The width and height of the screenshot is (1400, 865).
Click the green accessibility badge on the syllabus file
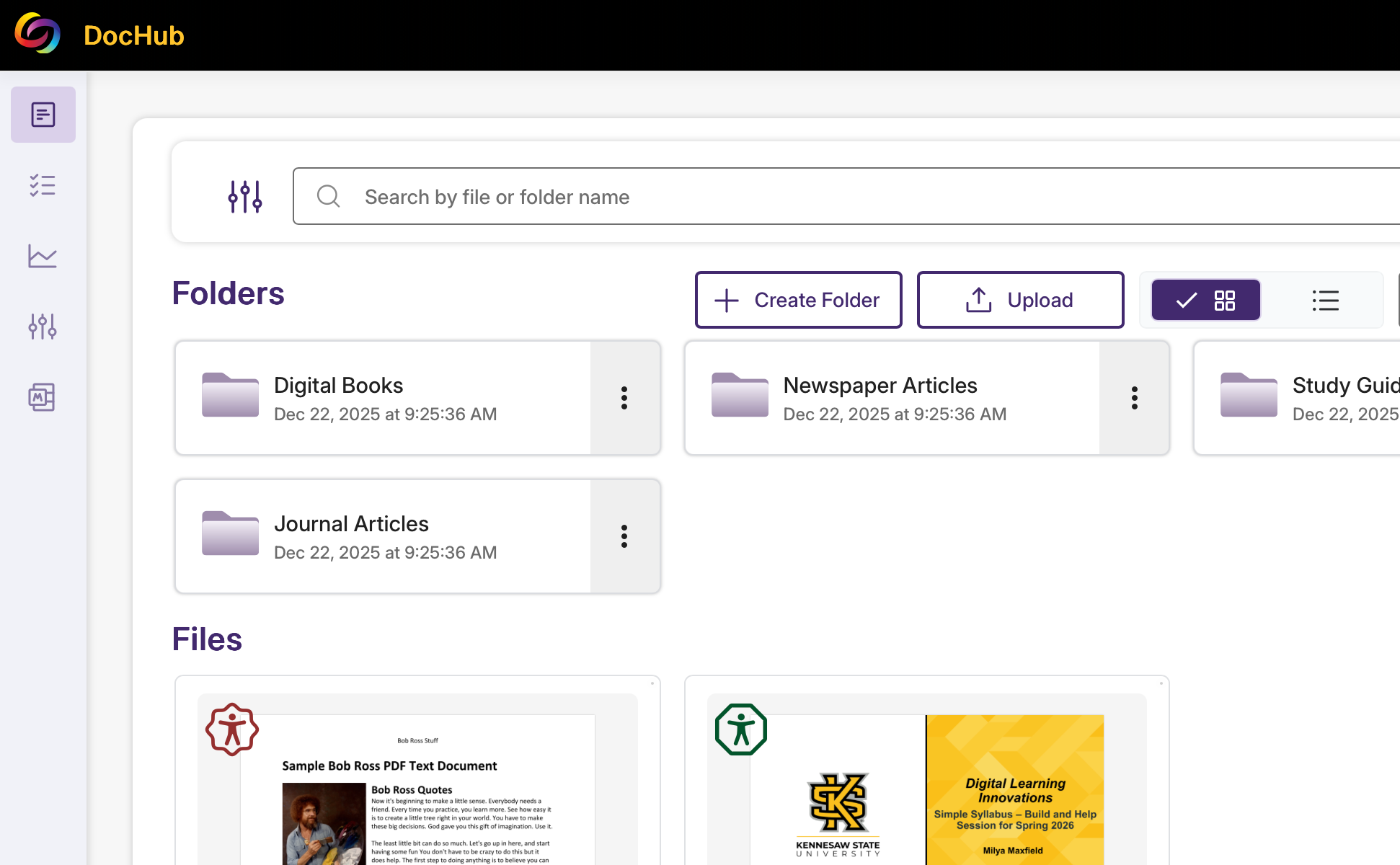[740, 729]
